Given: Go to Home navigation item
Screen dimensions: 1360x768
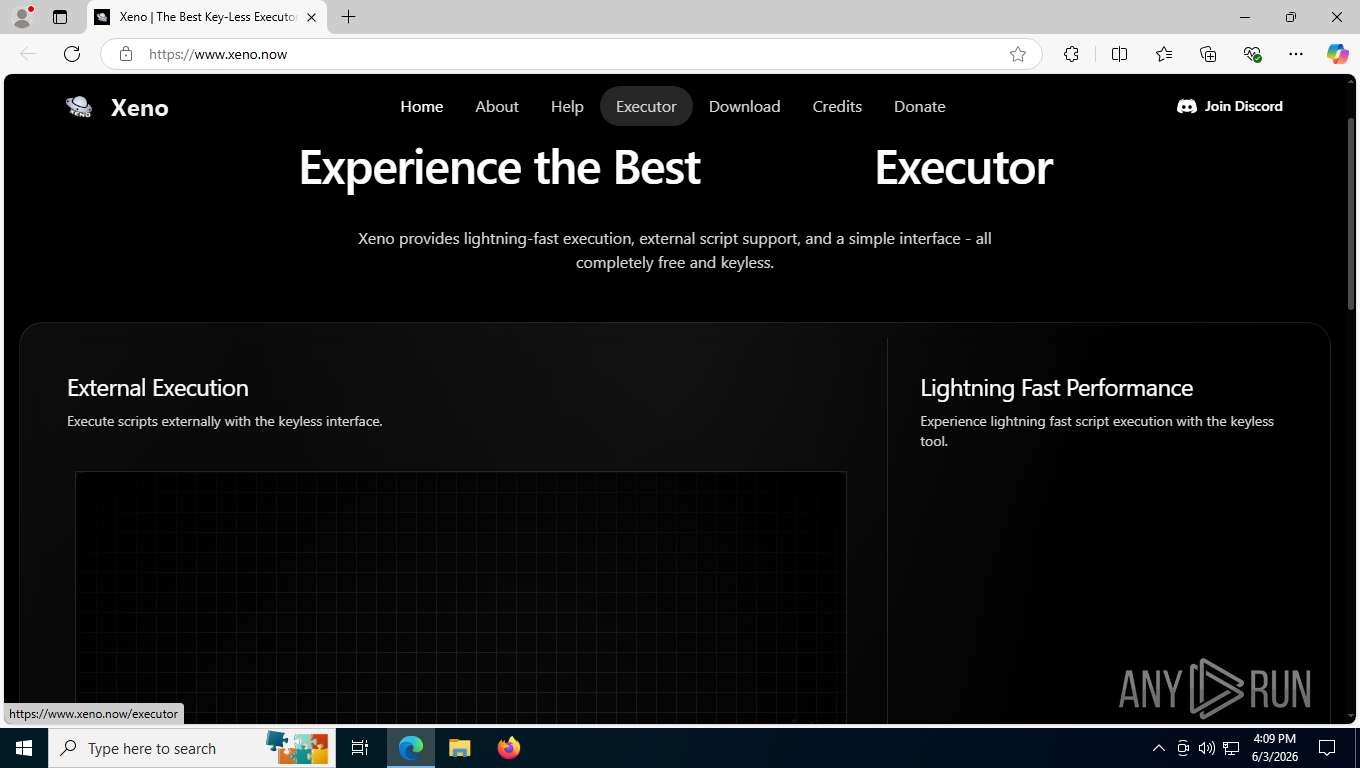Looking at the screenshot, I should [x=422, y=106].
